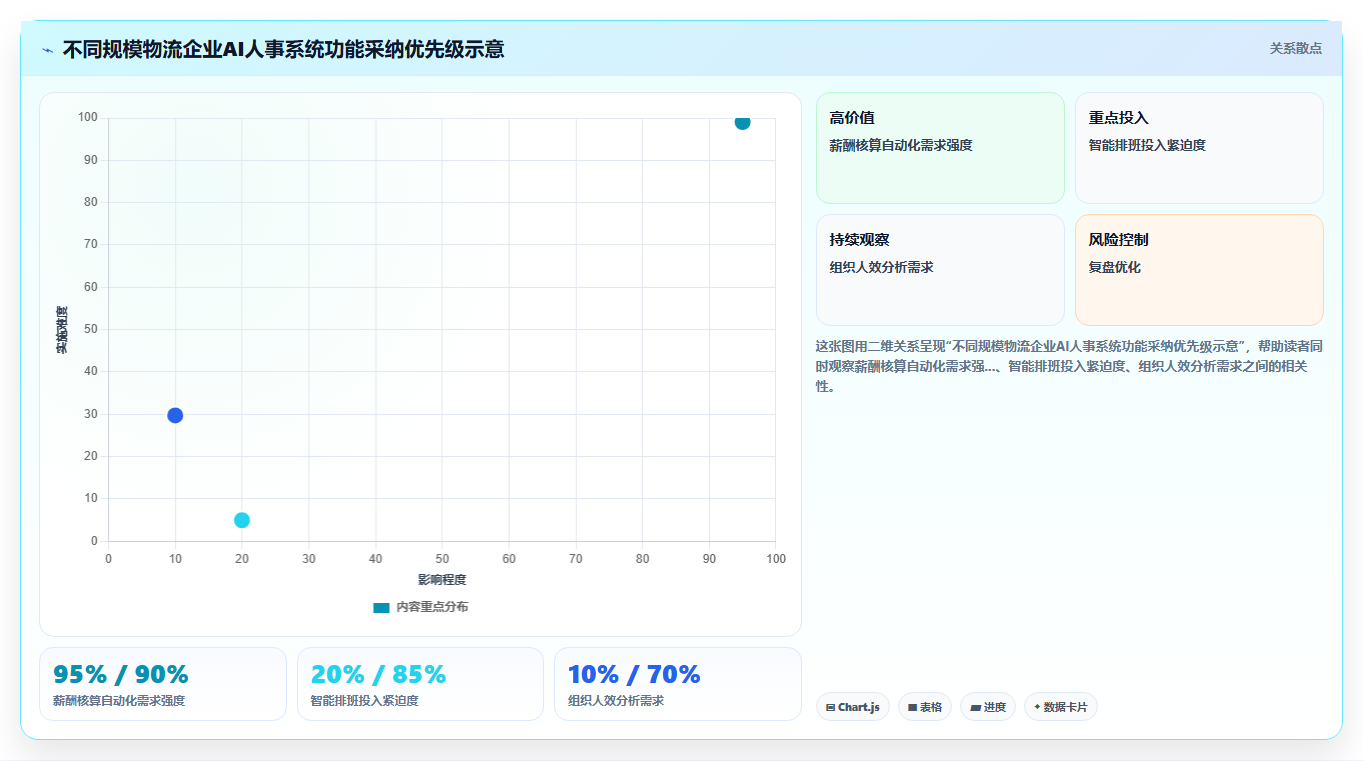Click the chart title 不同规模物流企业AI人事系统功能采纳优先级示意
1363x761 pixels.
pyautogui.click(x=283, y=49)
